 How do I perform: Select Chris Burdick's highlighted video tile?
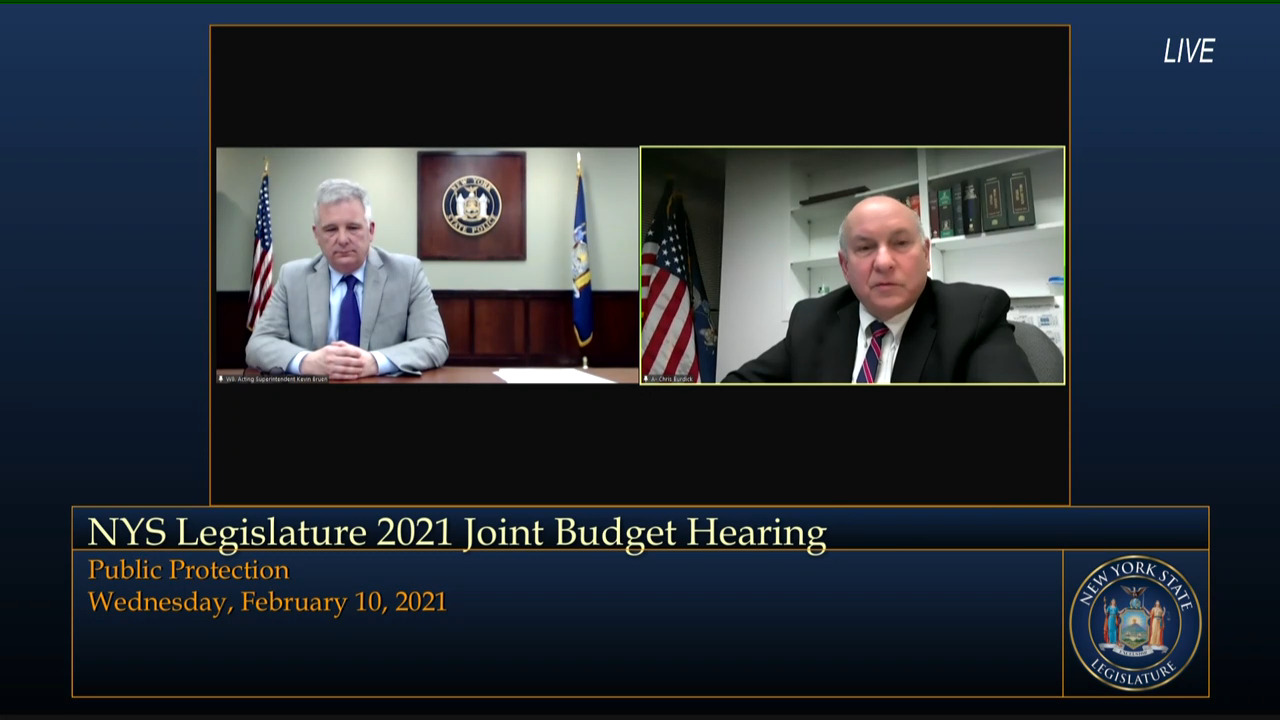852,265
